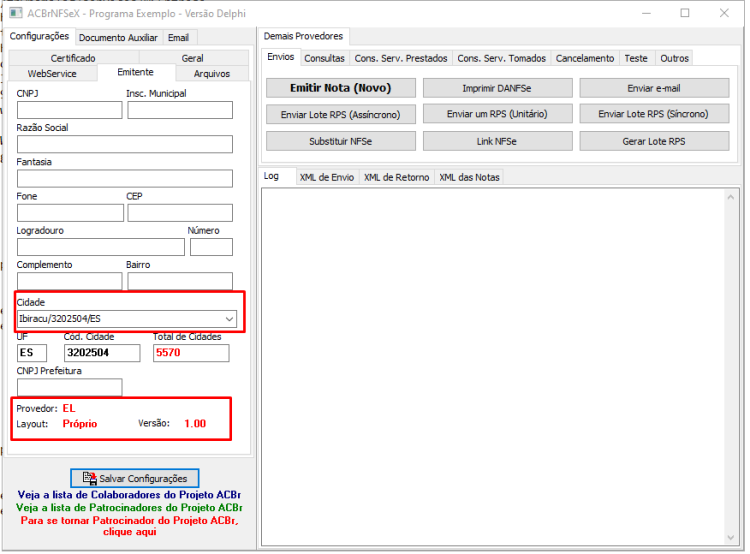Open the Outros tab
The width and height of the screenshot is (750, 554).
click(x=674, y=58)
